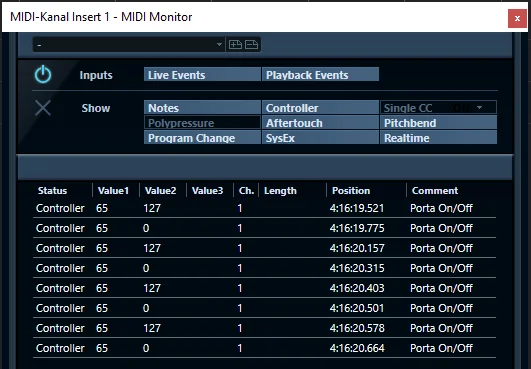Select the event at position 4:16:20.315
The width and height of the screenshot is (531, 369).
[x=264, y=268]
